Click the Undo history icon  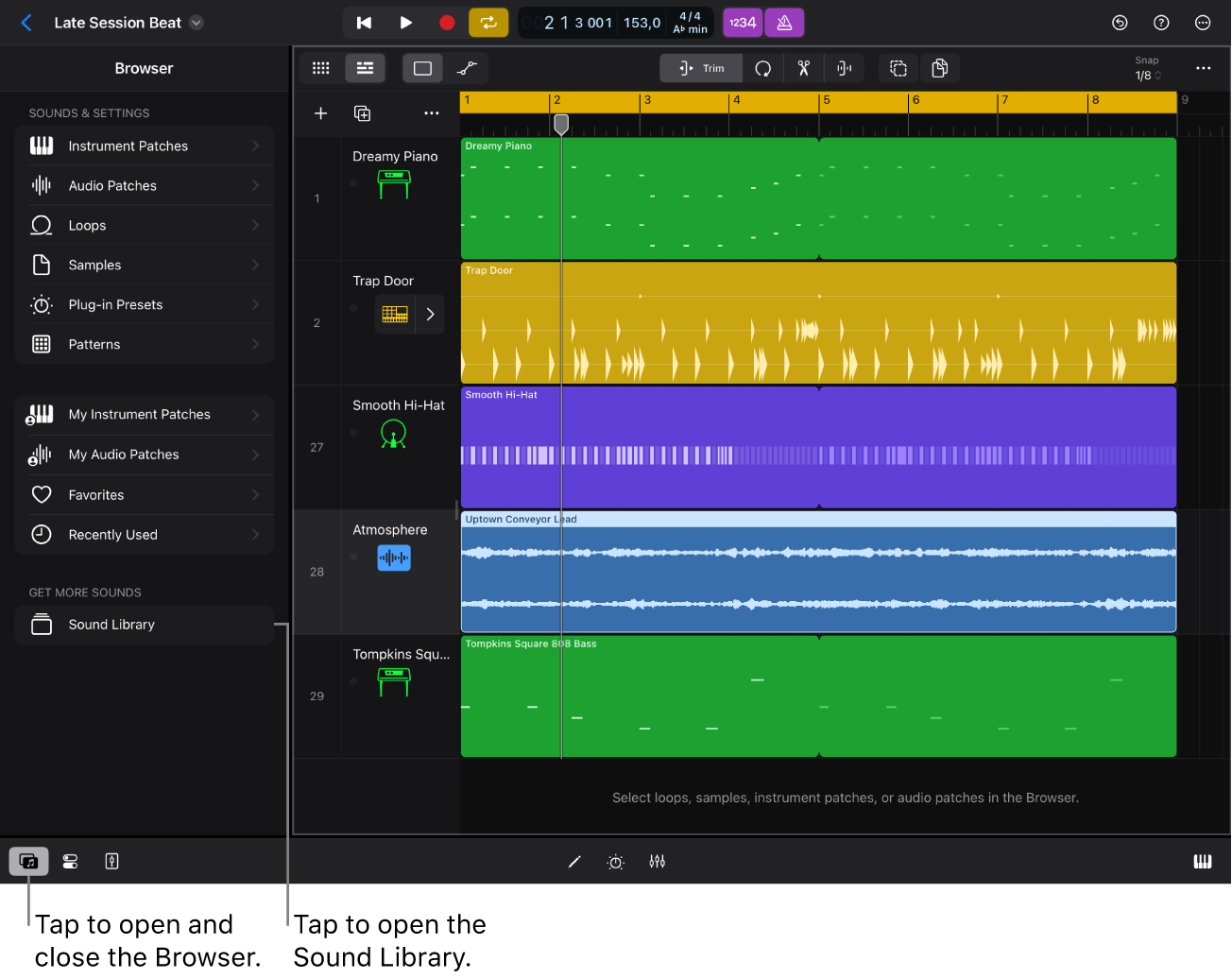pos(1120,23)
